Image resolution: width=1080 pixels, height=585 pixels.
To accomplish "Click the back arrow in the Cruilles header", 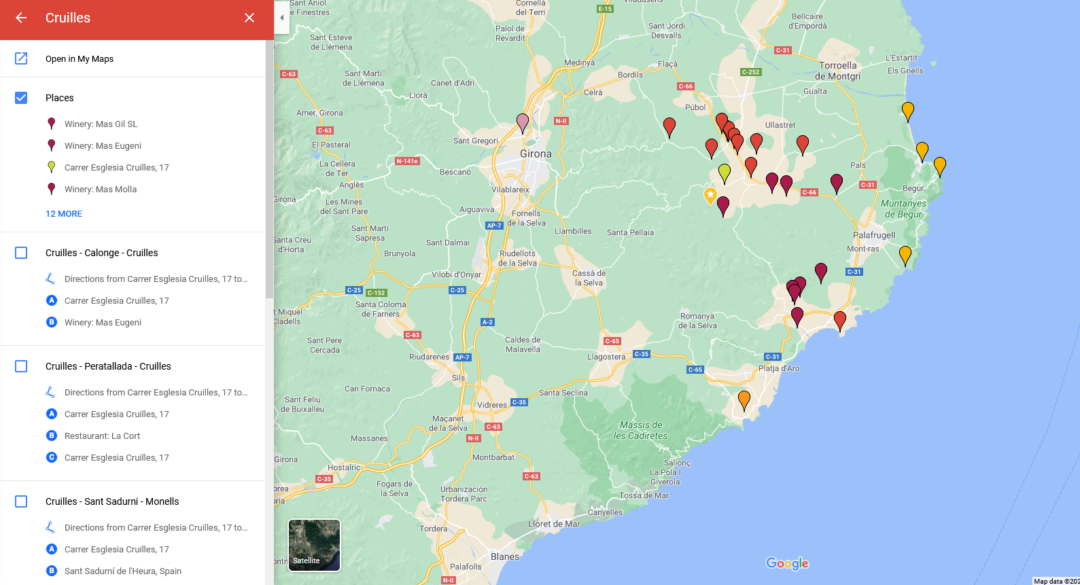I will (20, 17).
